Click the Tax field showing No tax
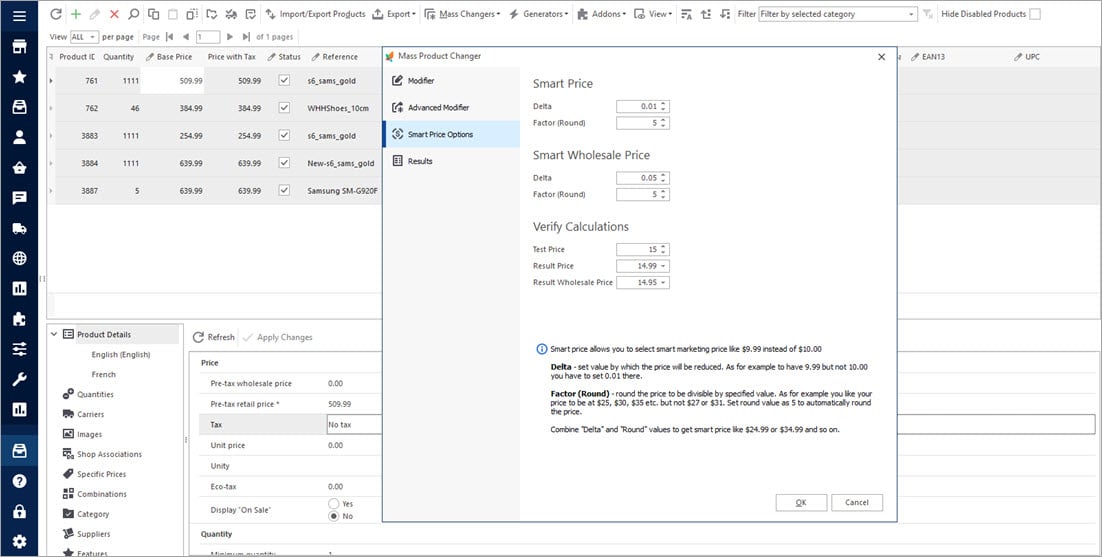1102x557 pixels. coord(711,424)
